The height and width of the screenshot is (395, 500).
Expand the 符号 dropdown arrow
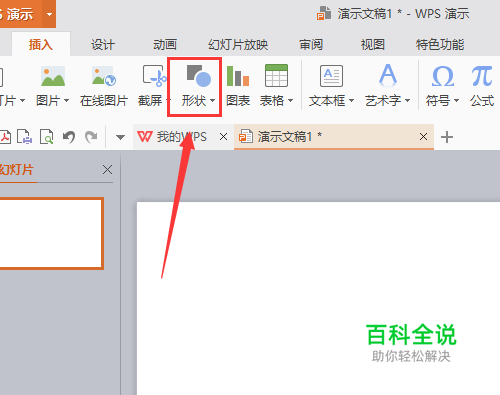pyautogui.click(x=456, y=100)
